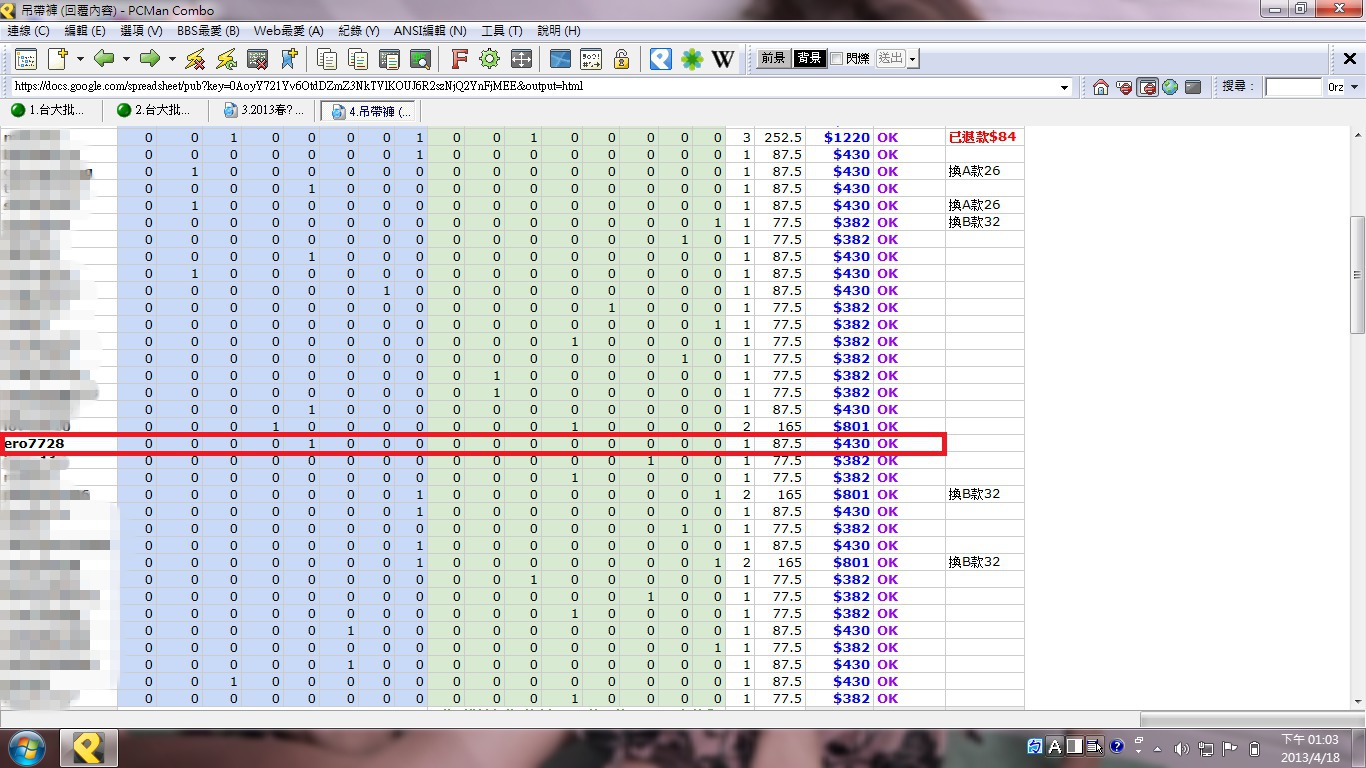Viewport: 1366px width, 768px height.
Task: Click the volume speaker tray icon
Action: click(x=1181, y=749)
